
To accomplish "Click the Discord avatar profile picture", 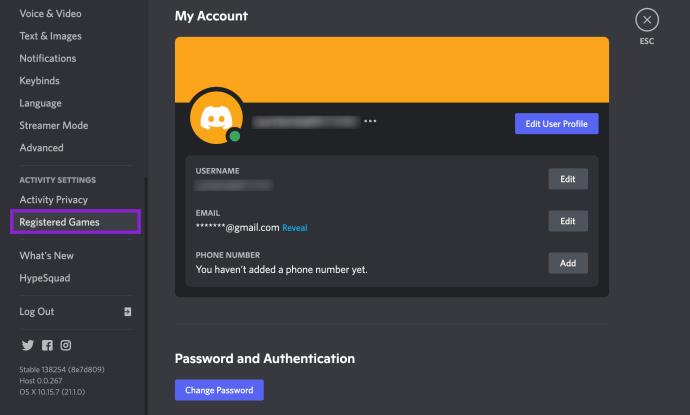I will tap(217, 118).
